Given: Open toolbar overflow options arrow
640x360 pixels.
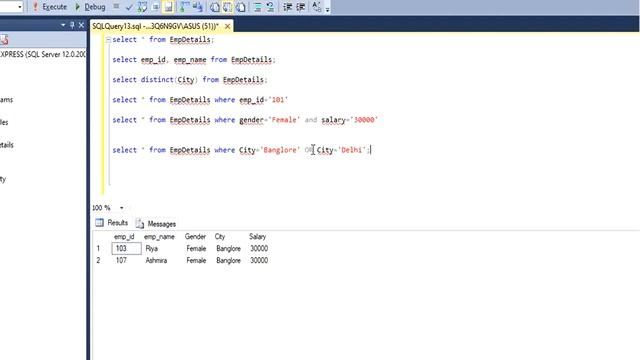Looking at the screenshot, I should coord(327,9).
